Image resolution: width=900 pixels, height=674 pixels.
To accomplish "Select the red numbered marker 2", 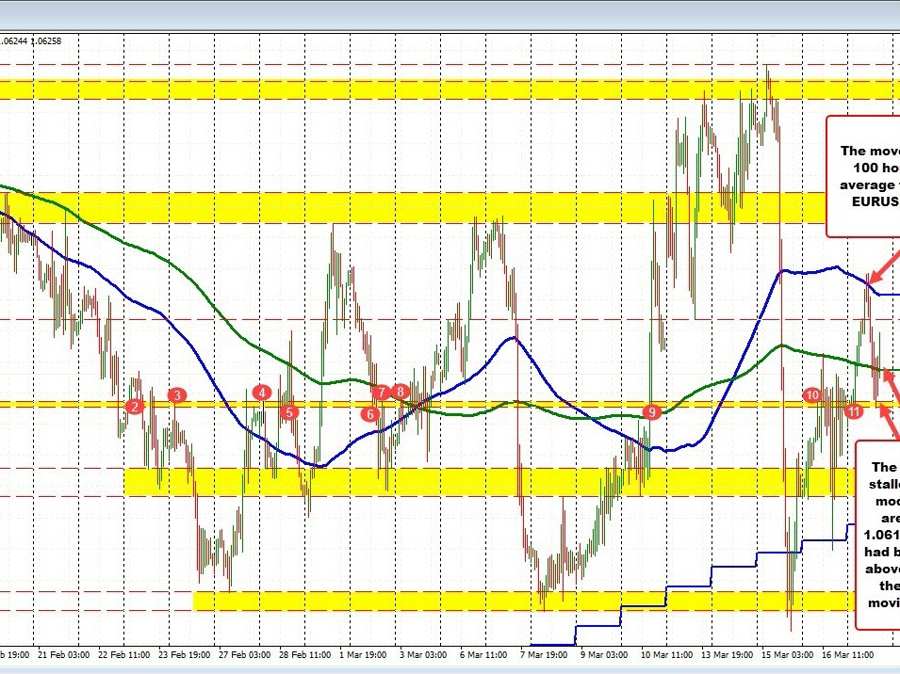I will [x=135, y=406].
